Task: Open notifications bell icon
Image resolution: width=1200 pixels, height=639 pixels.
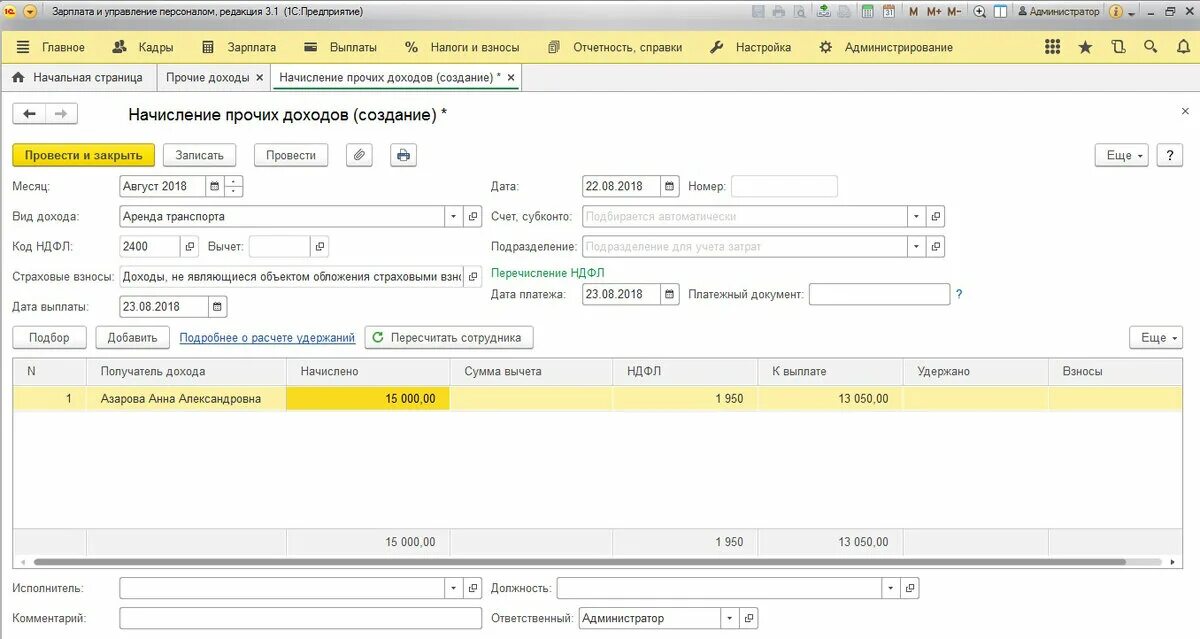Action: point(1183,47)
